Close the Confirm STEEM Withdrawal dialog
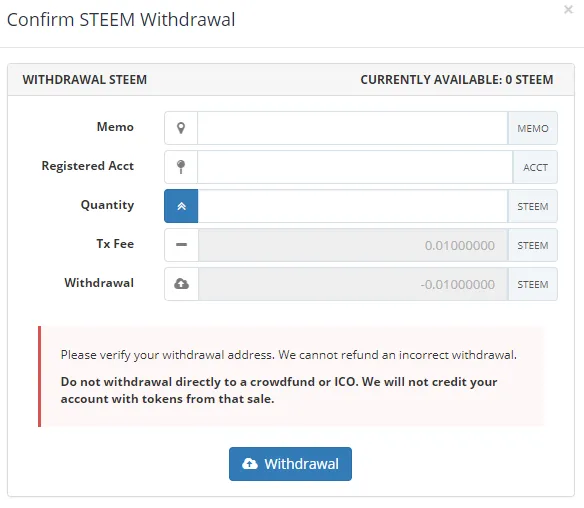584x508 pixels. [x=568, y=10]
